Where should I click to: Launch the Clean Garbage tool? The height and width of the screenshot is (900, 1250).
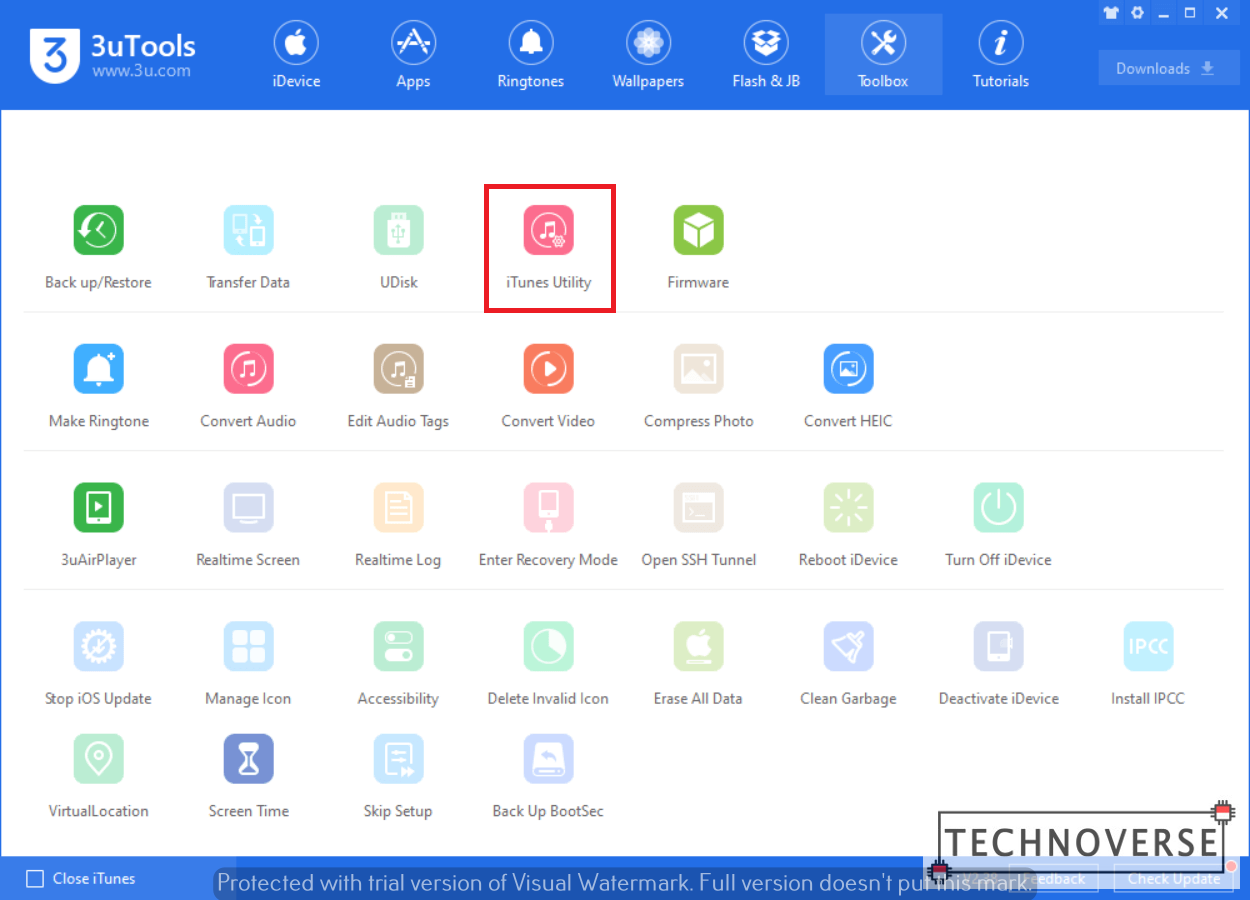click(848, 664)
